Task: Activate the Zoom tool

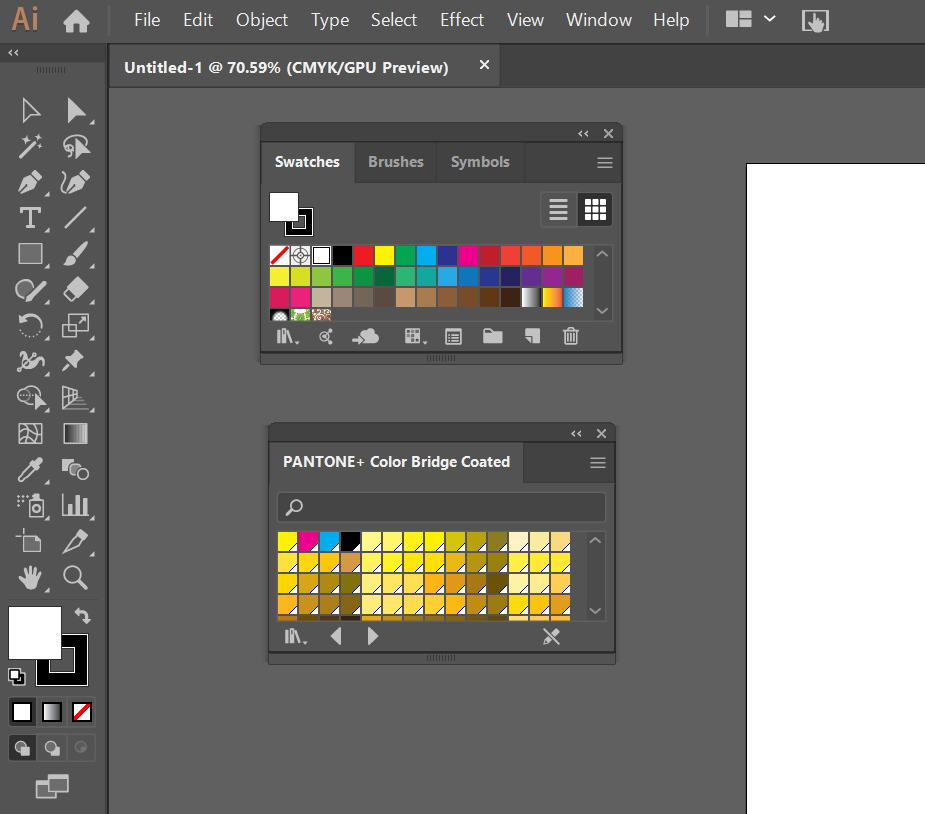Action: 76,578
